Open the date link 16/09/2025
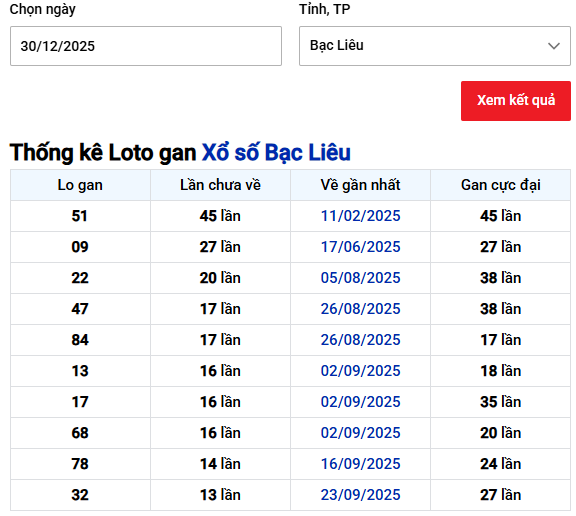 click(360, 464)
